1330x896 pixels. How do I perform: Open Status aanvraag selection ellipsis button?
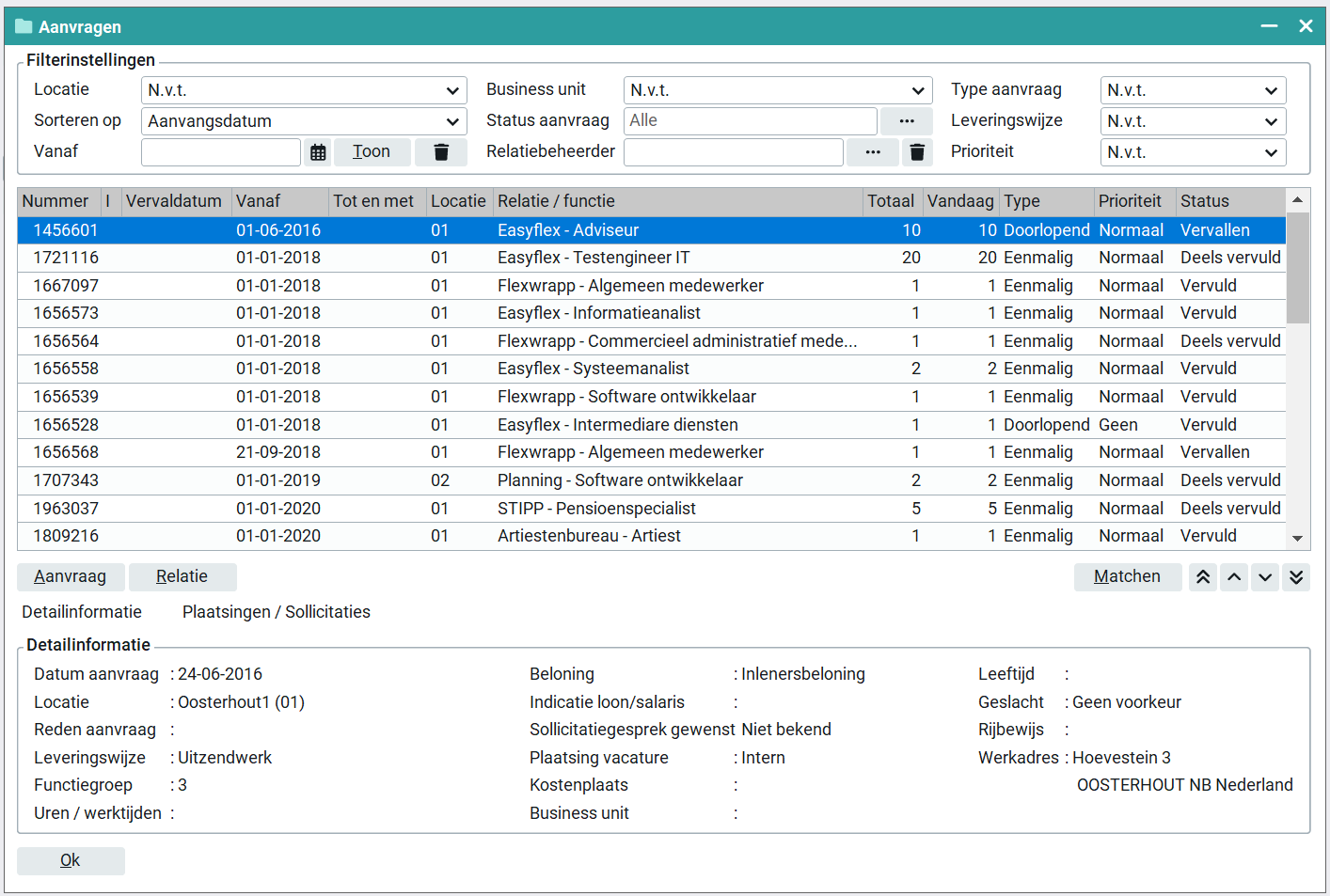click(x=907, y=121)
